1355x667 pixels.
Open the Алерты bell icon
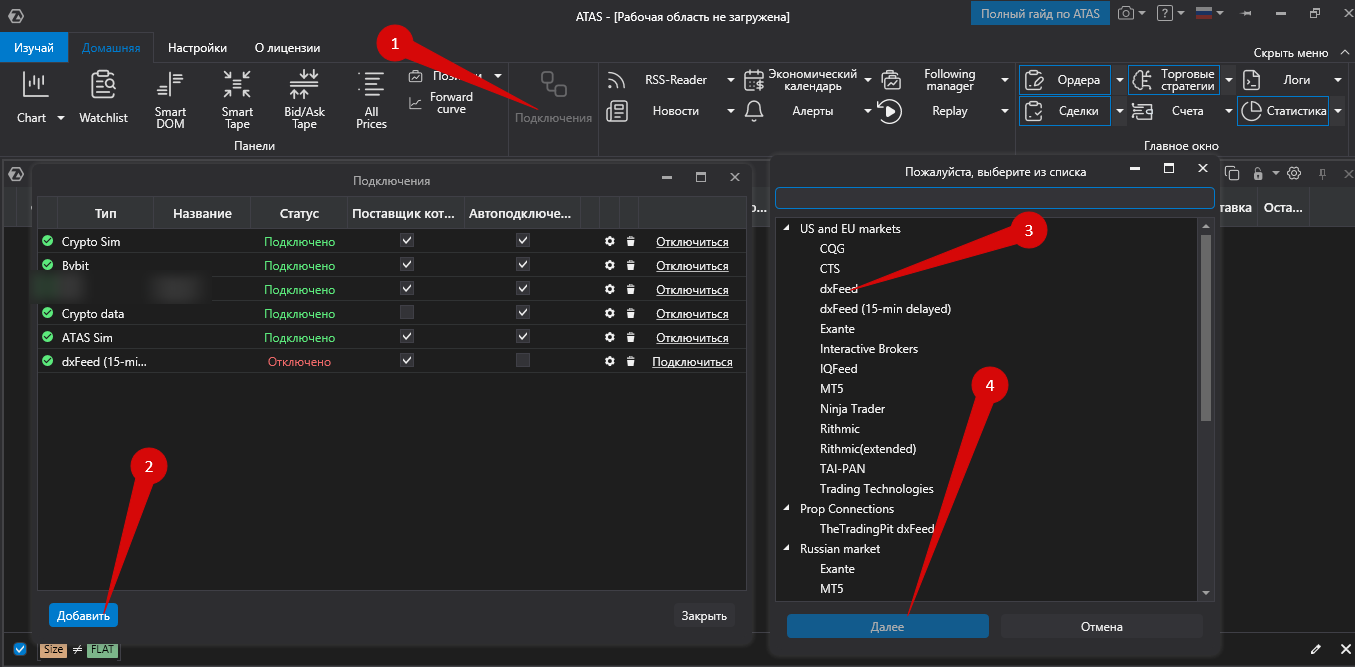(x=755, y=111)
